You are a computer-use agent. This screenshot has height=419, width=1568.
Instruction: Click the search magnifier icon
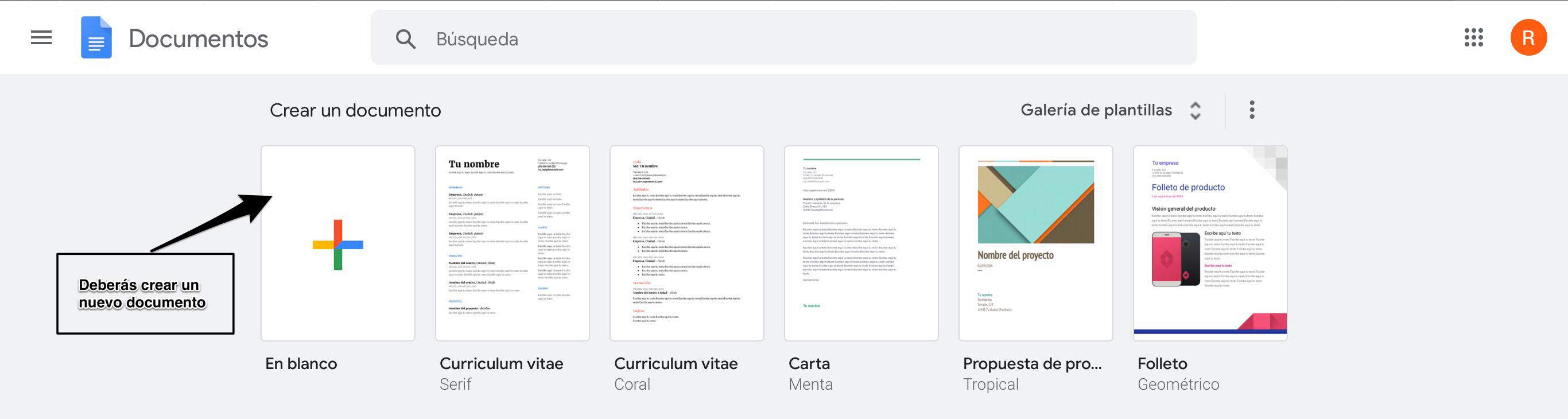(x=405, y=39)
